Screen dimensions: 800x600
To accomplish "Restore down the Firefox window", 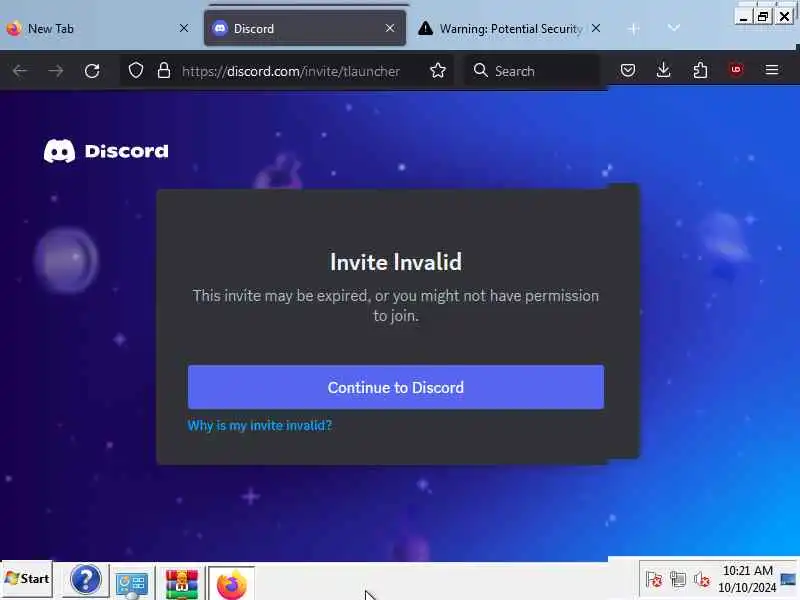I will click(x=763, y=17).
